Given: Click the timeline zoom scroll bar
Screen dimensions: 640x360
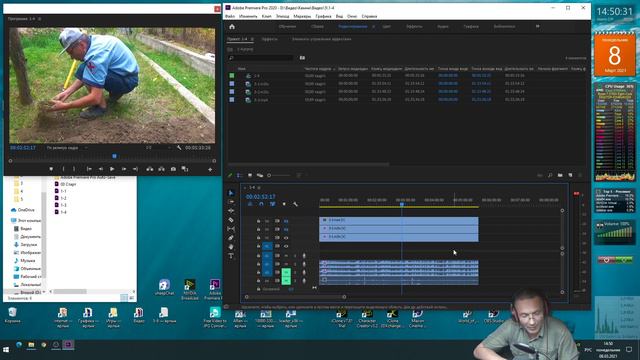Looking at the screenshot, I should pos(295,297).
